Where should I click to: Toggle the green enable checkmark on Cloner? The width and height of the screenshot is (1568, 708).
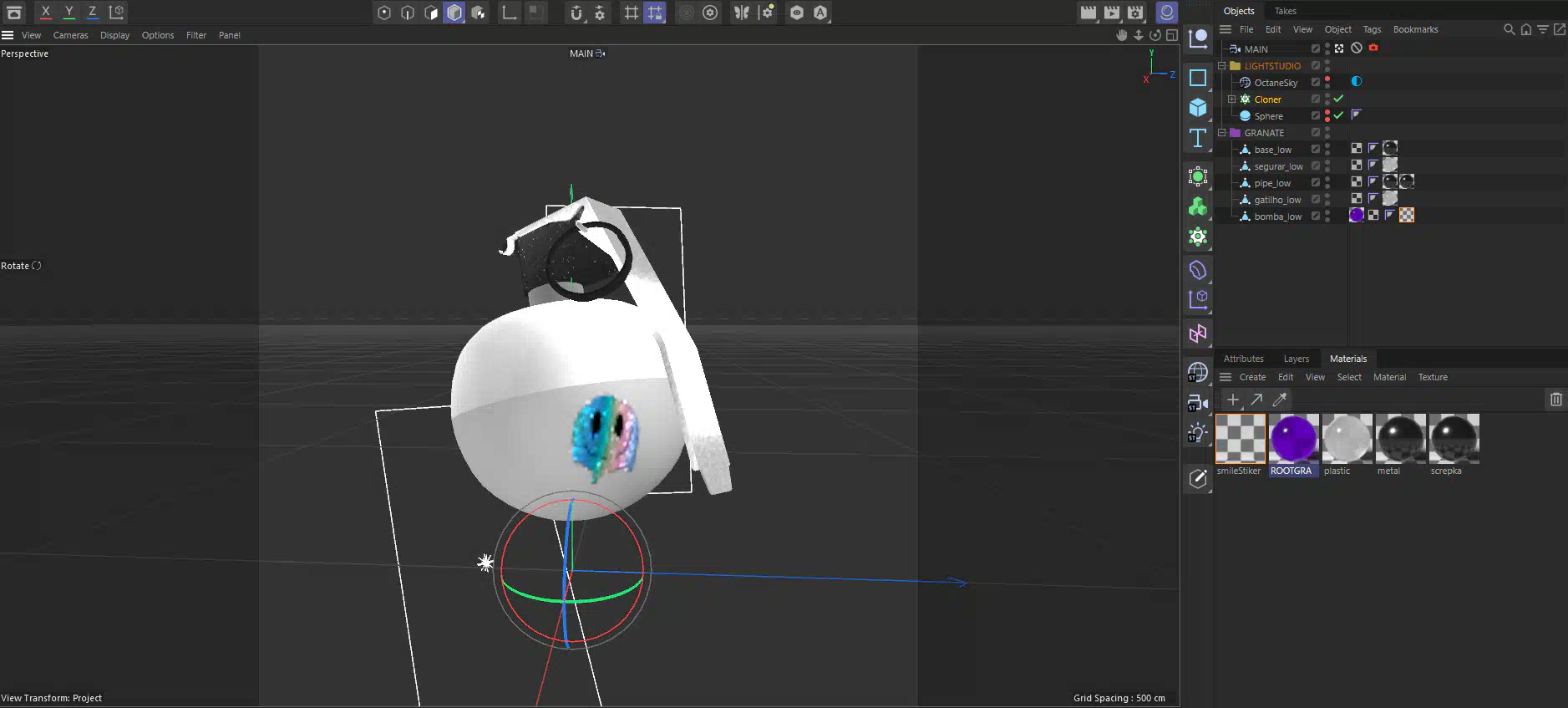(1338, 99)
